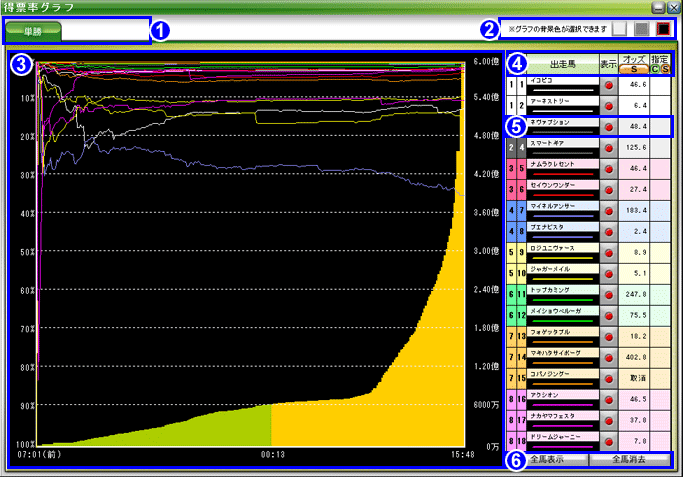The image size is (683, 477).
Task: Switch to the 単勝 tab
Action: (x=33, y=31)
